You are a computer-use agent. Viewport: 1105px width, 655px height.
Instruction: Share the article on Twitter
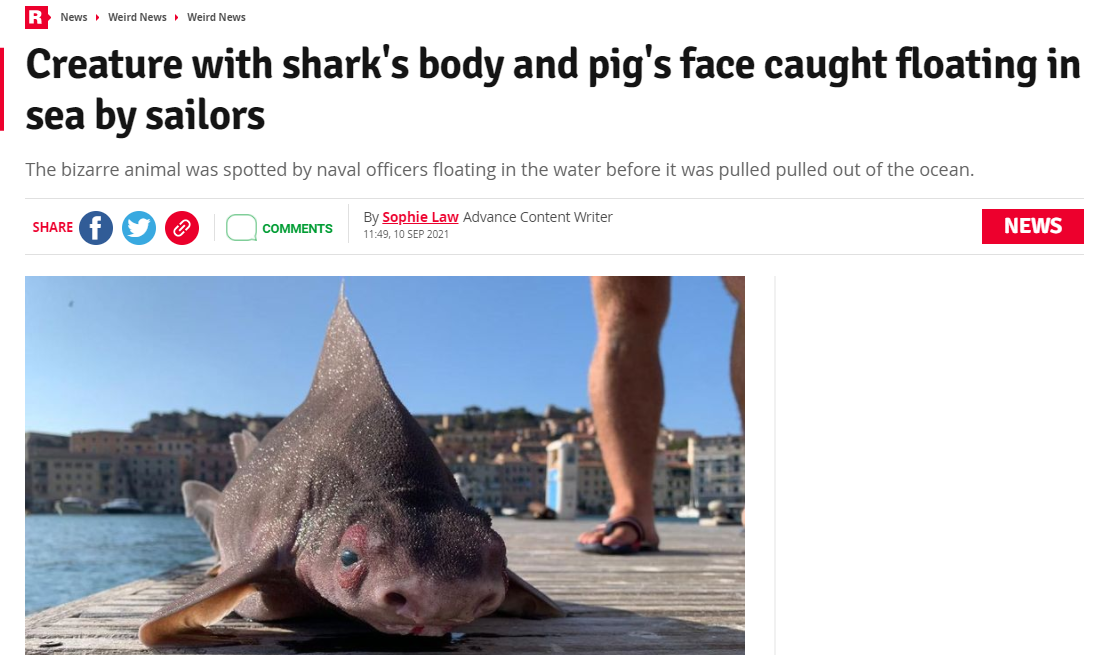click(139, 228)
